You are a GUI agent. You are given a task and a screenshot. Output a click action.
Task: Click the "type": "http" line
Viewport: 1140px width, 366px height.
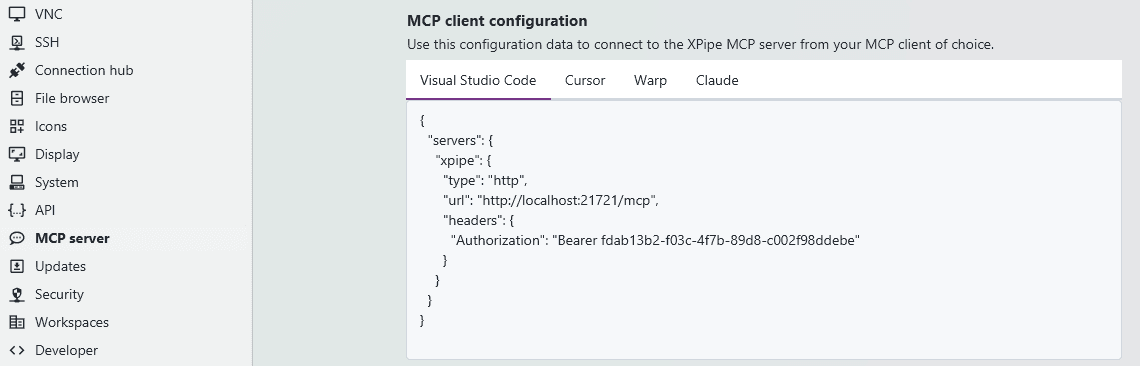[x=485, y=180]
